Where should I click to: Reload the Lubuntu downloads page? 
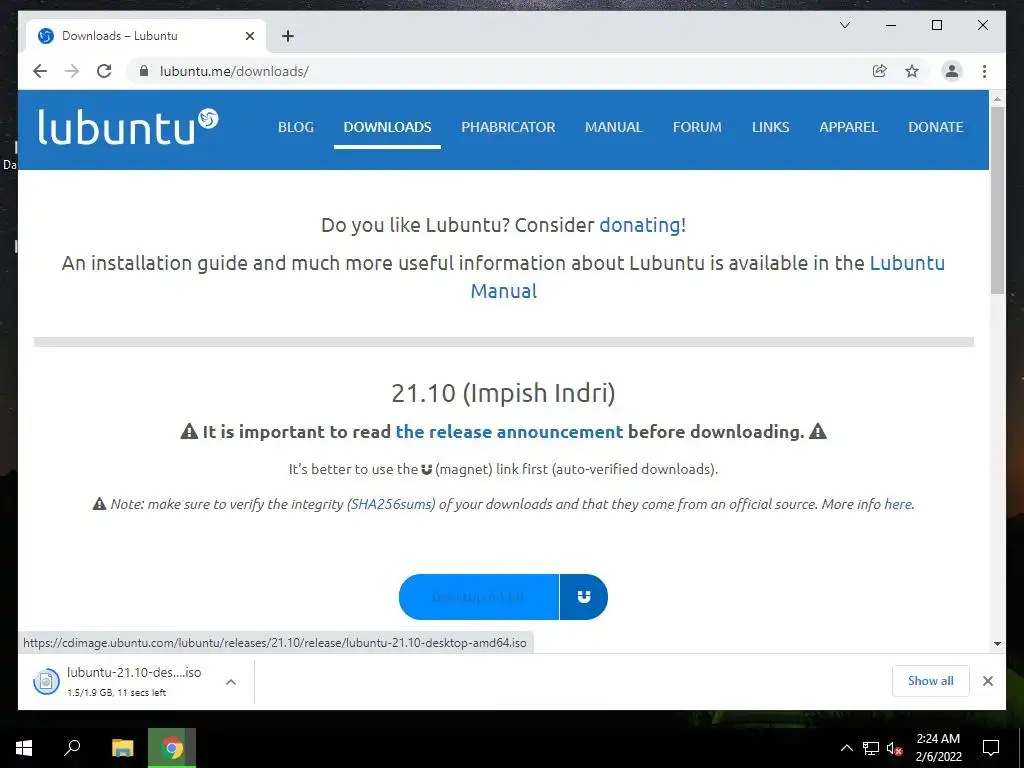[104, 71]
